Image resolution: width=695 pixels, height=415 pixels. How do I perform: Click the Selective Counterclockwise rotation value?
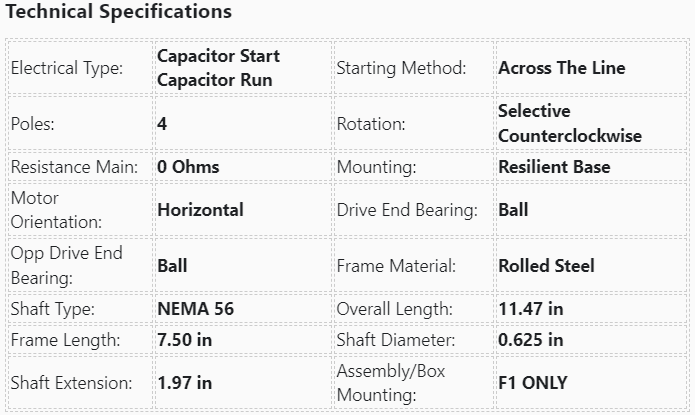569,123
